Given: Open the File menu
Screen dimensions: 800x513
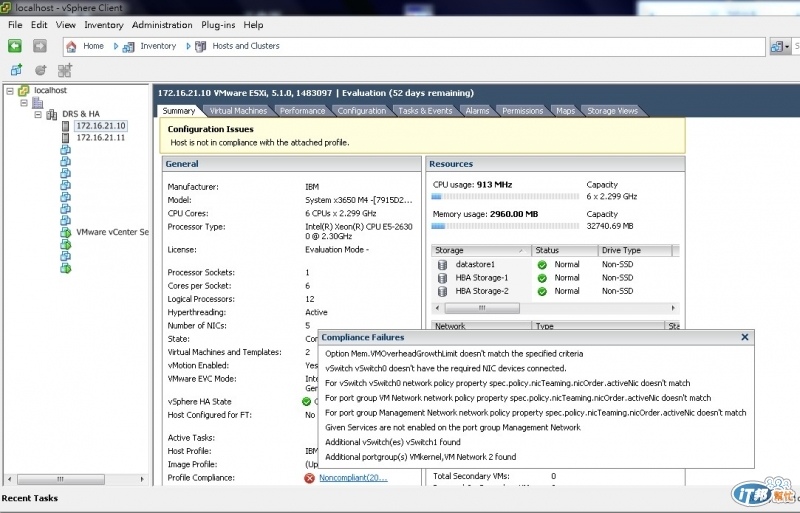Looking at the screenshot, I should 15,25.
